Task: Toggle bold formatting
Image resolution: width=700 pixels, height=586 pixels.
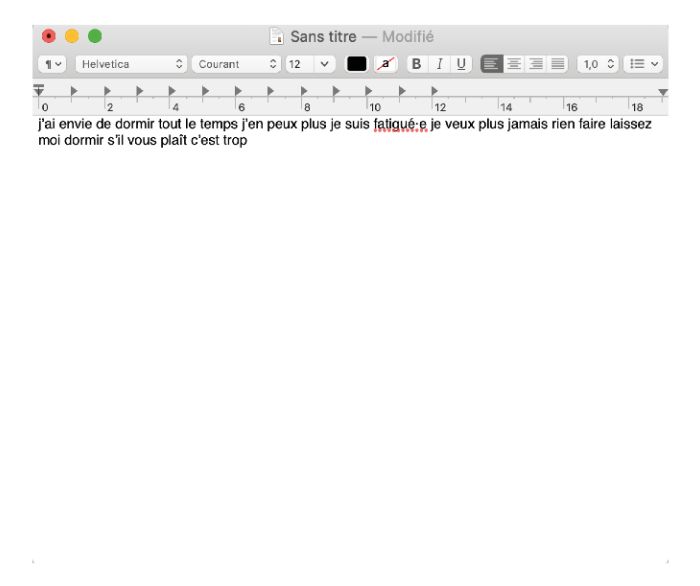Action: 417,64
